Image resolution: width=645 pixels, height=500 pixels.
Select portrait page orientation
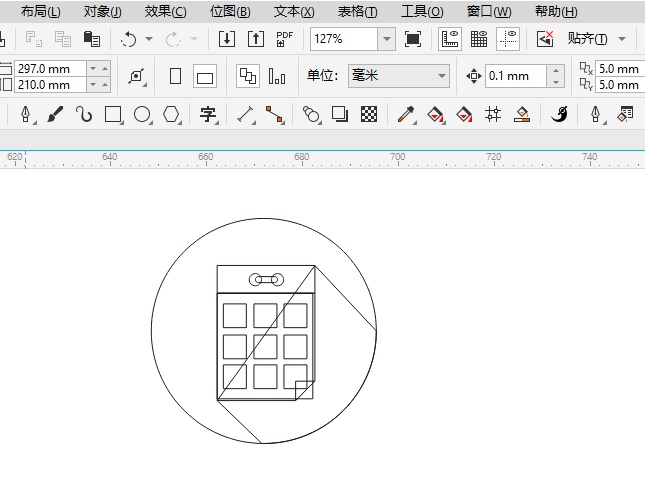[176, 76]
